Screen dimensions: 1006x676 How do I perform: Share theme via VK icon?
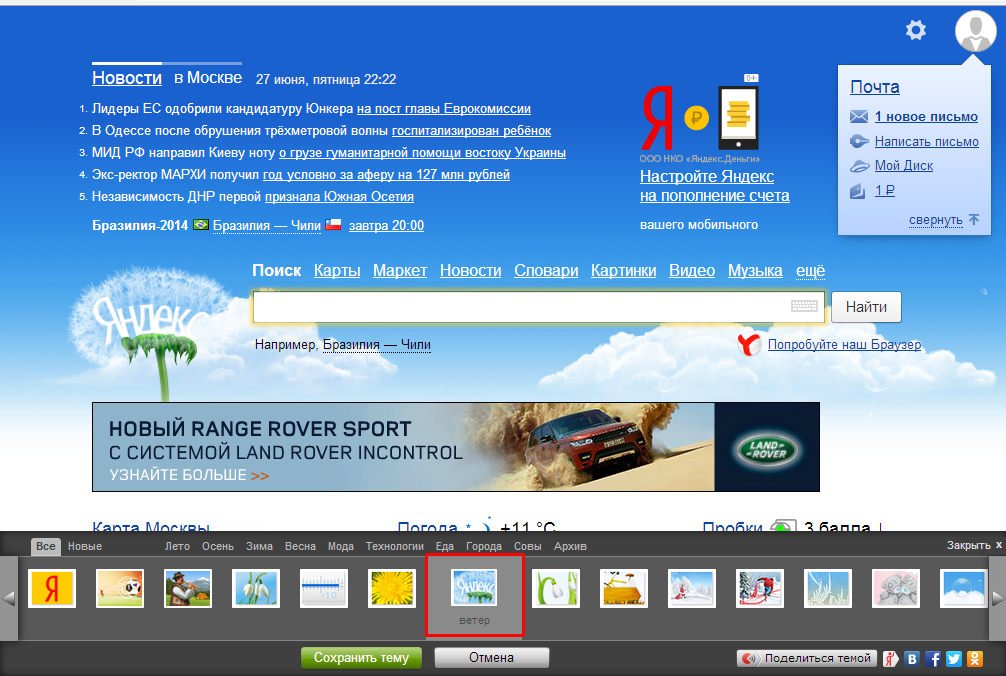[x=912, y=659]
